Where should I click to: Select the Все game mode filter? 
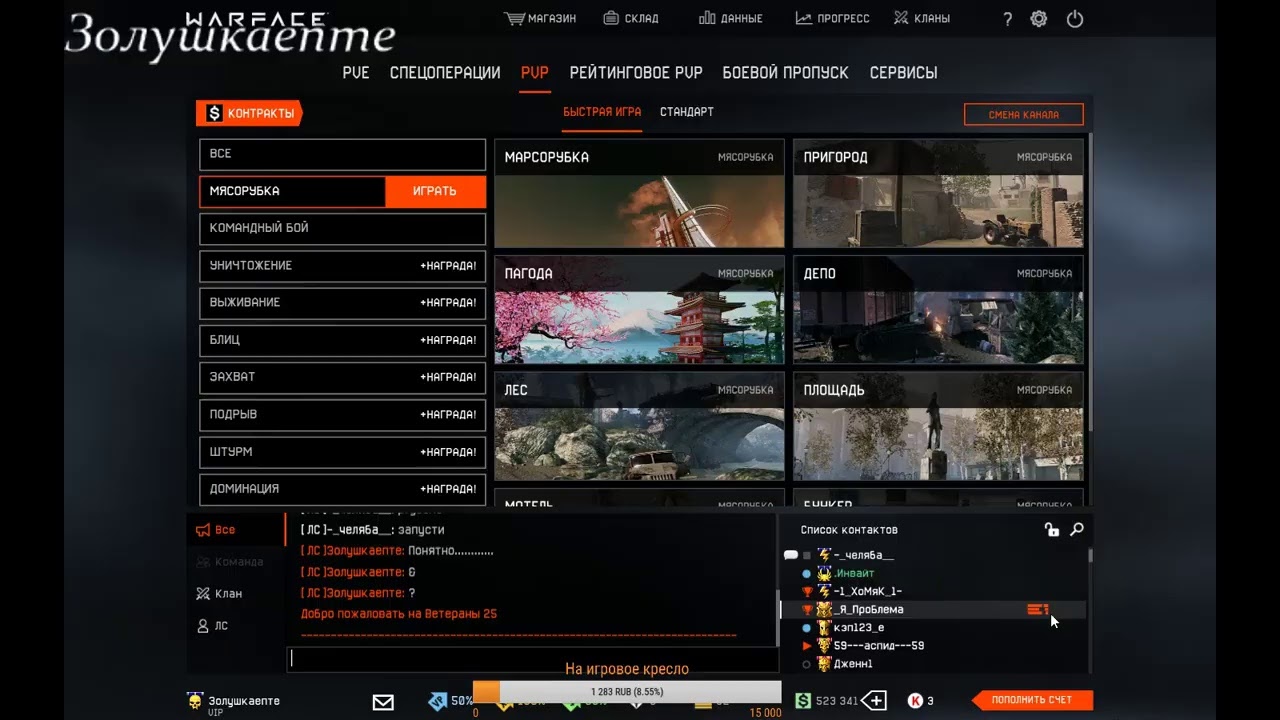tap(343, 154)
